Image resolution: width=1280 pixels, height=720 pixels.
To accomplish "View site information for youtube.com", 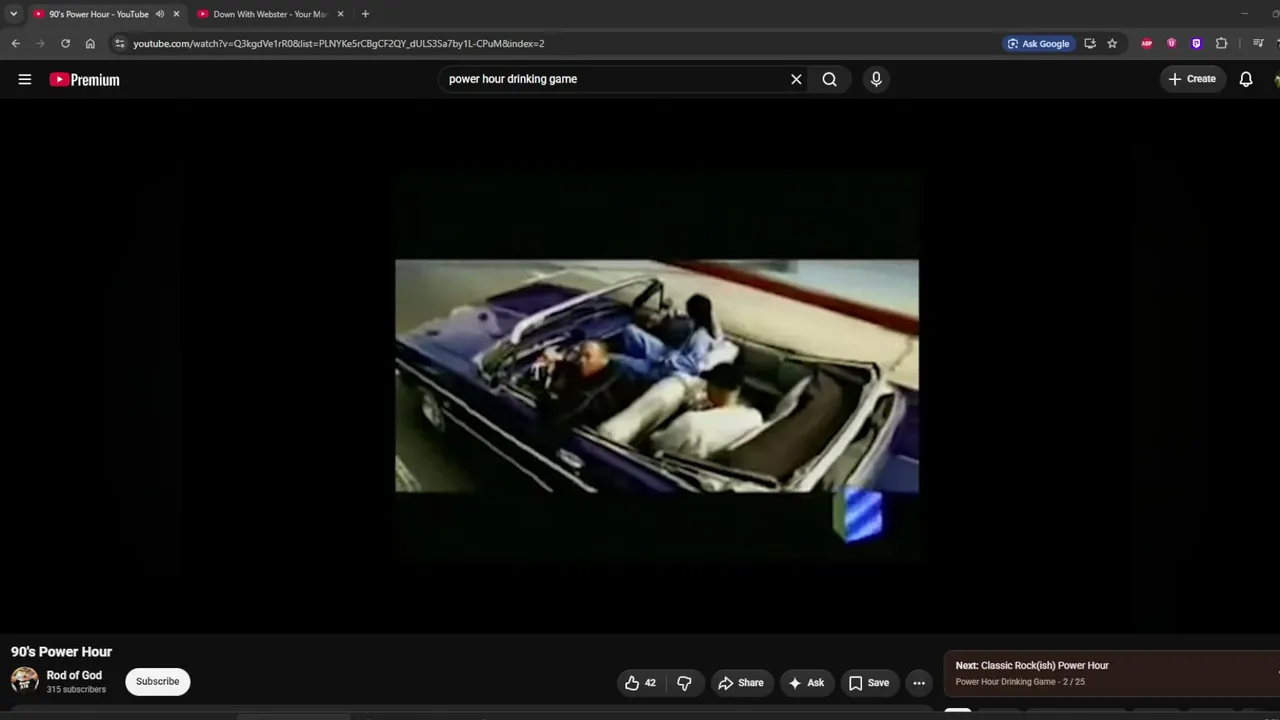I will [119, 44].
